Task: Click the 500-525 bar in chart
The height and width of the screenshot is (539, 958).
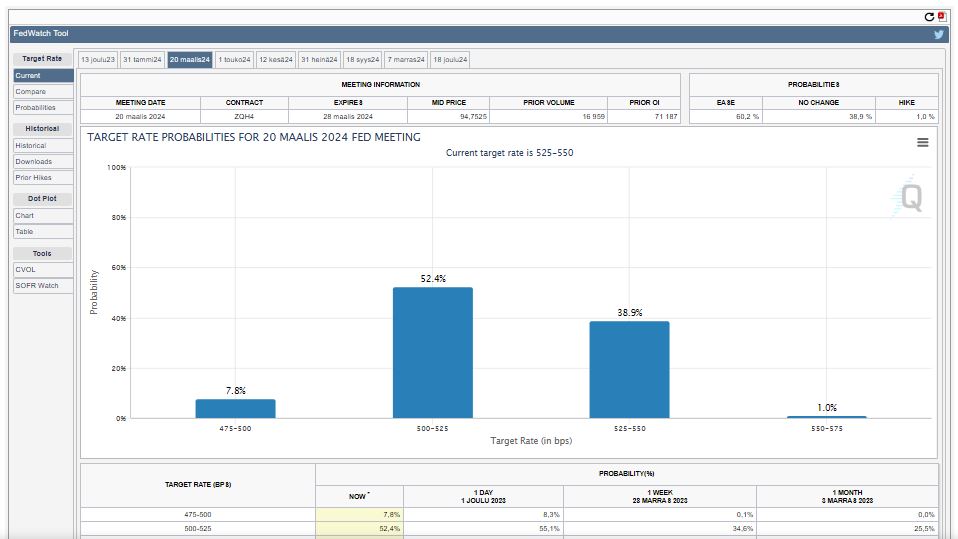Action: click(433, 353)
